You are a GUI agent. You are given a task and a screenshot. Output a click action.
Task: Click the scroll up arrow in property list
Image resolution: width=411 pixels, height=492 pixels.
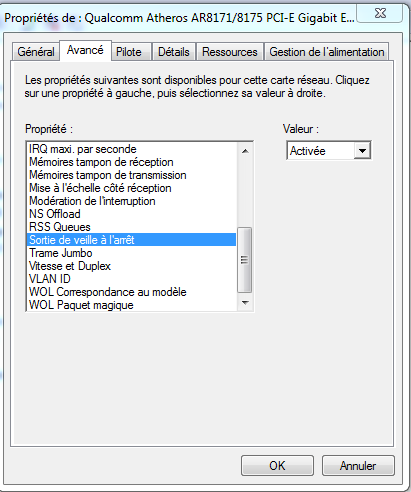pos(245,151)
